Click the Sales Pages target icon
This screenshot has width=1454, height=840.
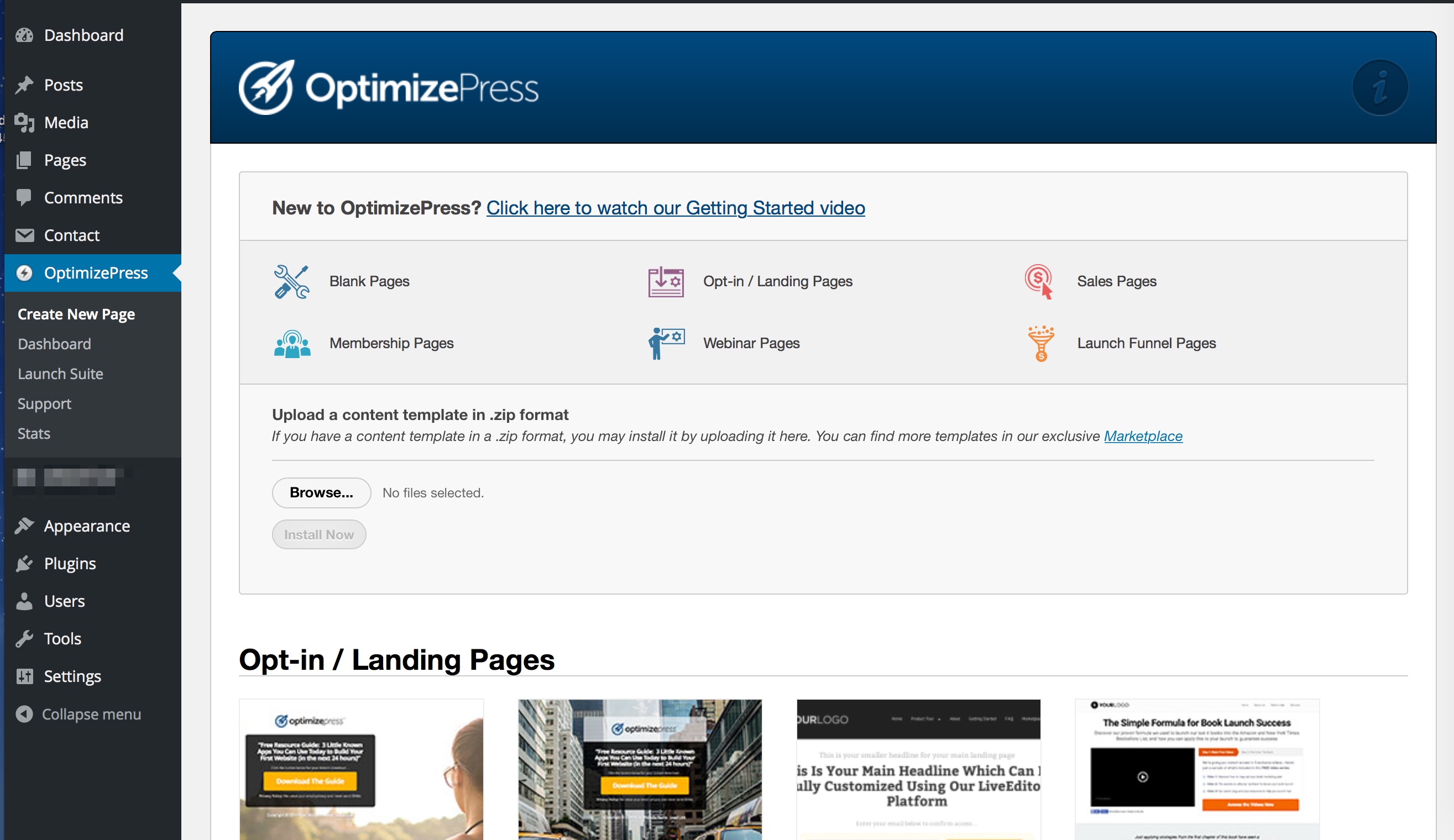click(x=1039, y=281)
